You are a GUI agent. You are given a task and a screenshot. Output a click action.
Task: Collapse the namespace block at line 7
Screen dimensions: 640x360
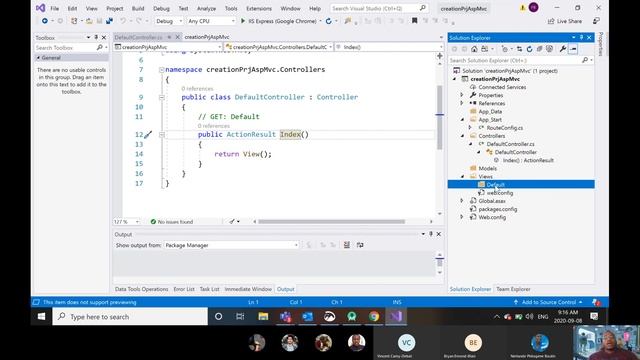162,70
